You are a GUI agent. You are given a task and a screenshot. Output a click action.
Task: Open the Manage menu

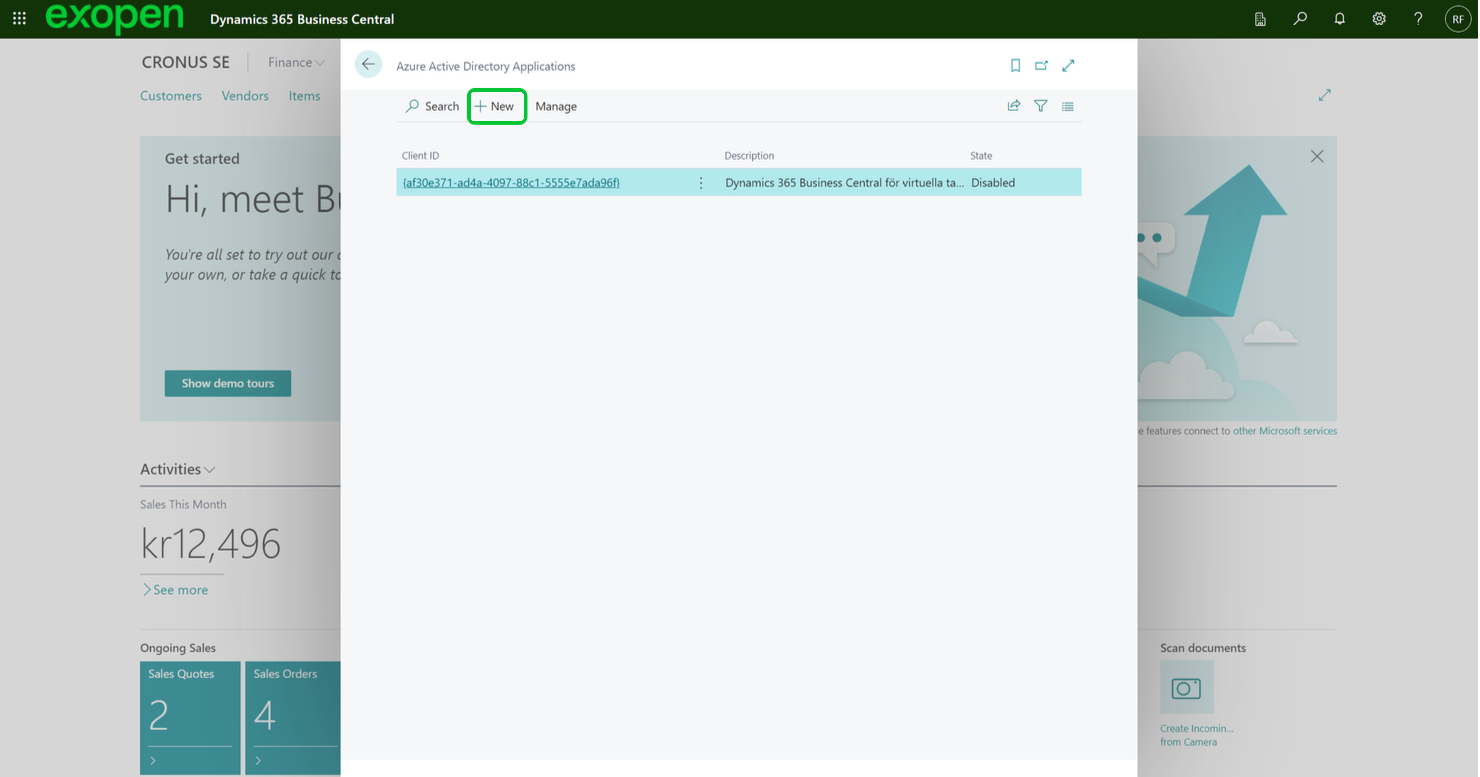[x=556, y=107]
